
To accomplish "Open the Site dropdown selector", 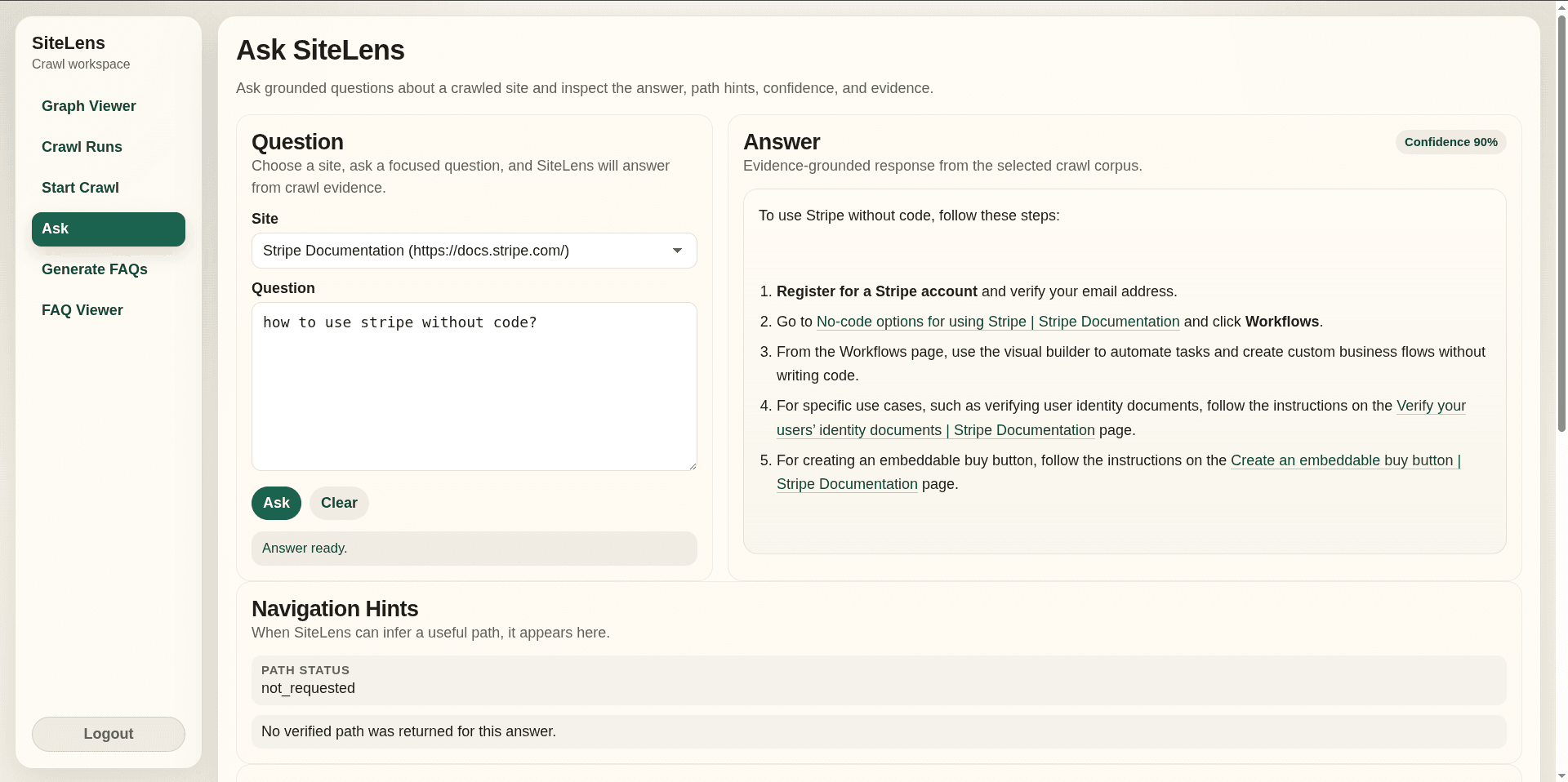I will coord(474,251).
